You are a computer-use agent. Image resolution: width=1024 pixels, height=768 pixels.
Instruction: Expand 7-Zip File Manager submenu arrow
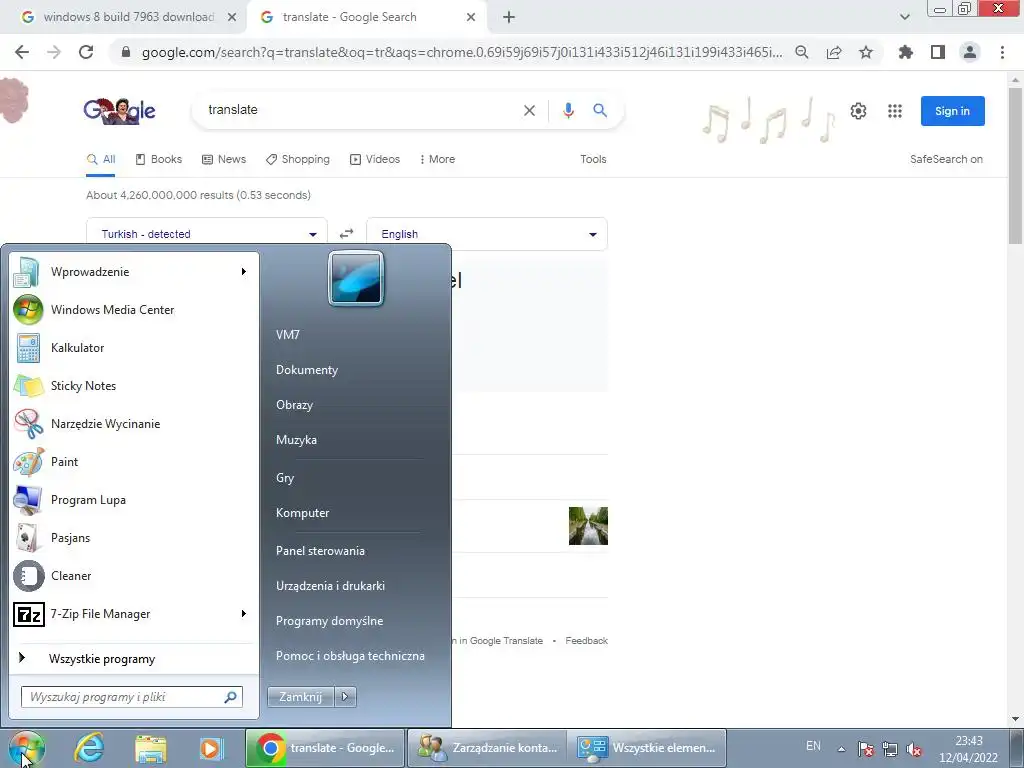[244, 614]
